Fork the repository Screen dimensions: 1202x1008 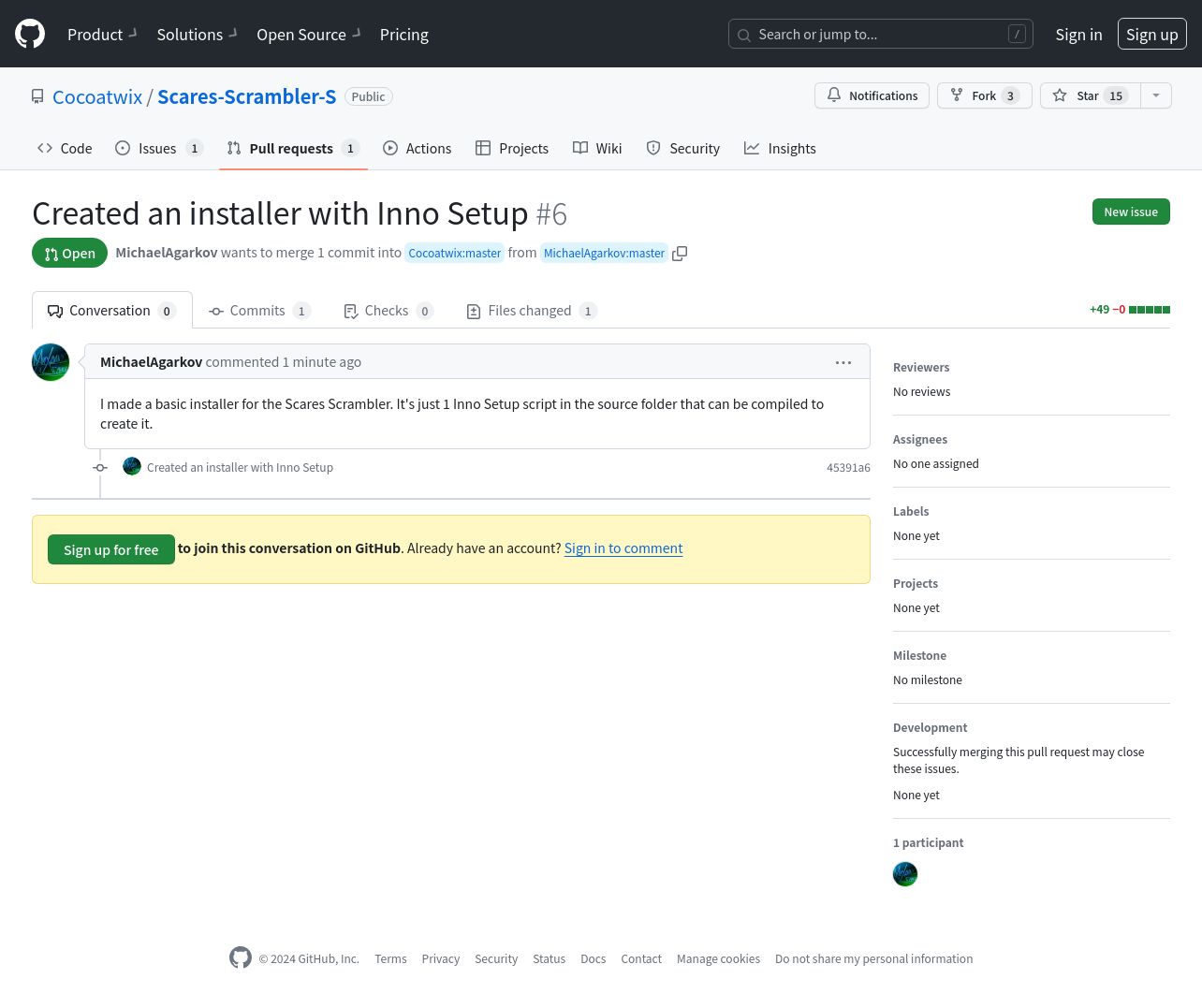coord(984,95)
